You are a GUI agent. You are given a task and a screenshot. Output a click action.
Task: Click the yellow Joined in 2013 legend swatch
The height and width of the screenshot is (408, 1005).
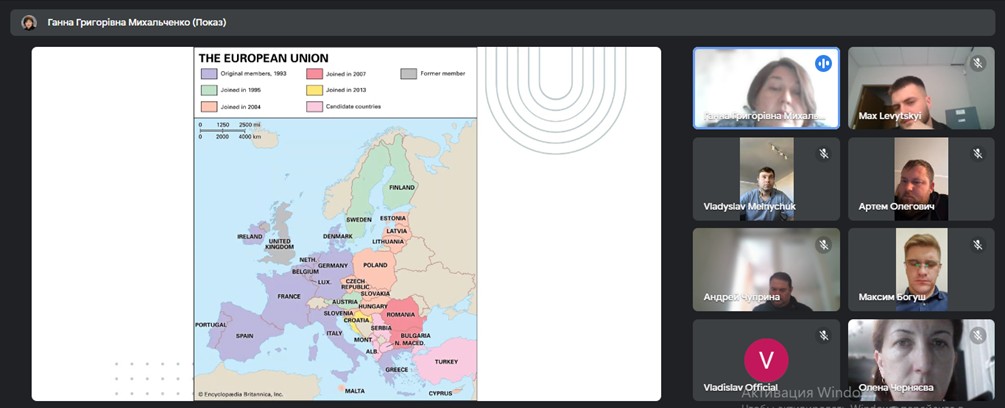(314, 90)
